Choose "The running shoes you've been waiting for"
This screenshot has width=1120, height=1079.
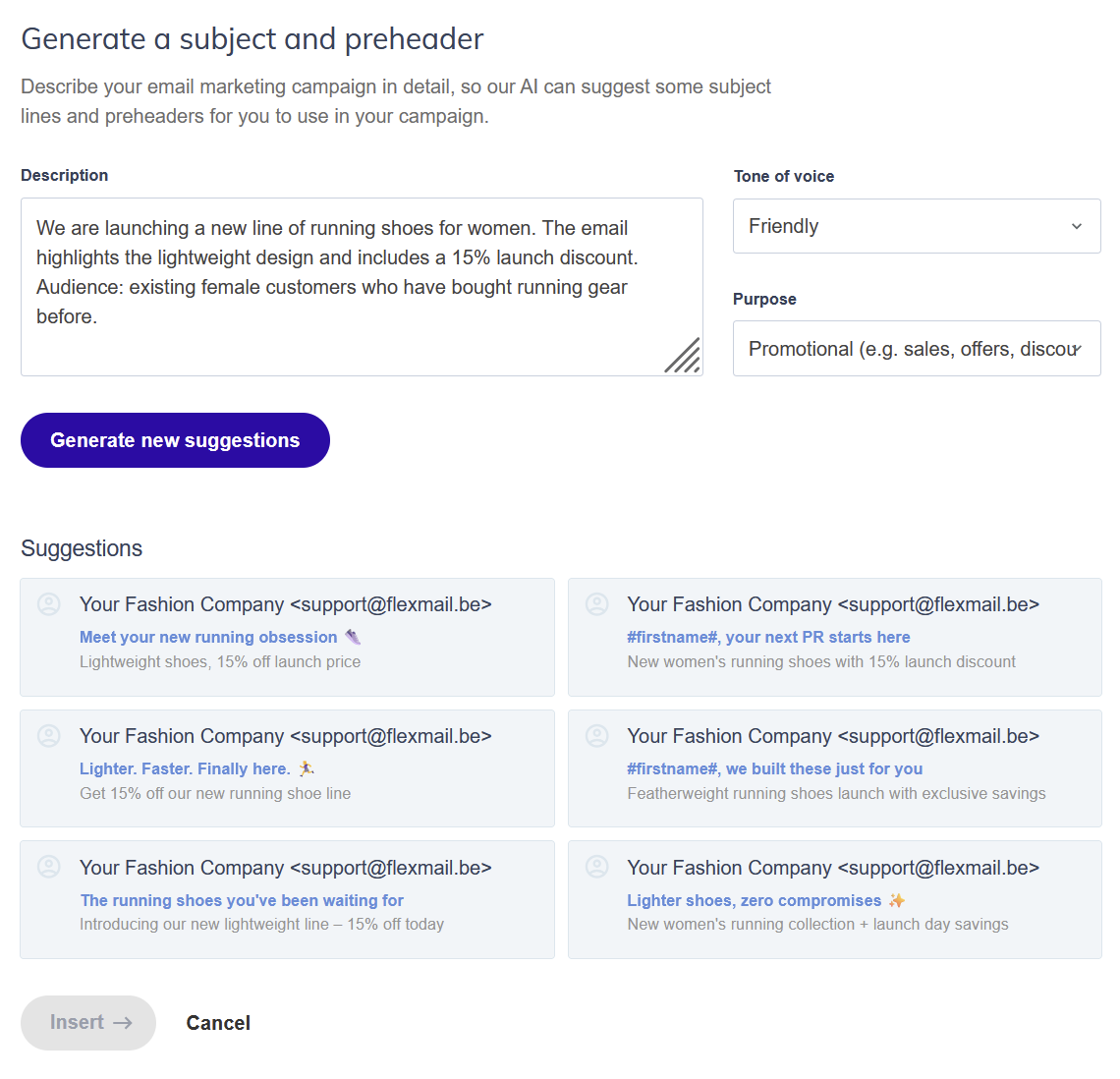(x=242, y=900)
